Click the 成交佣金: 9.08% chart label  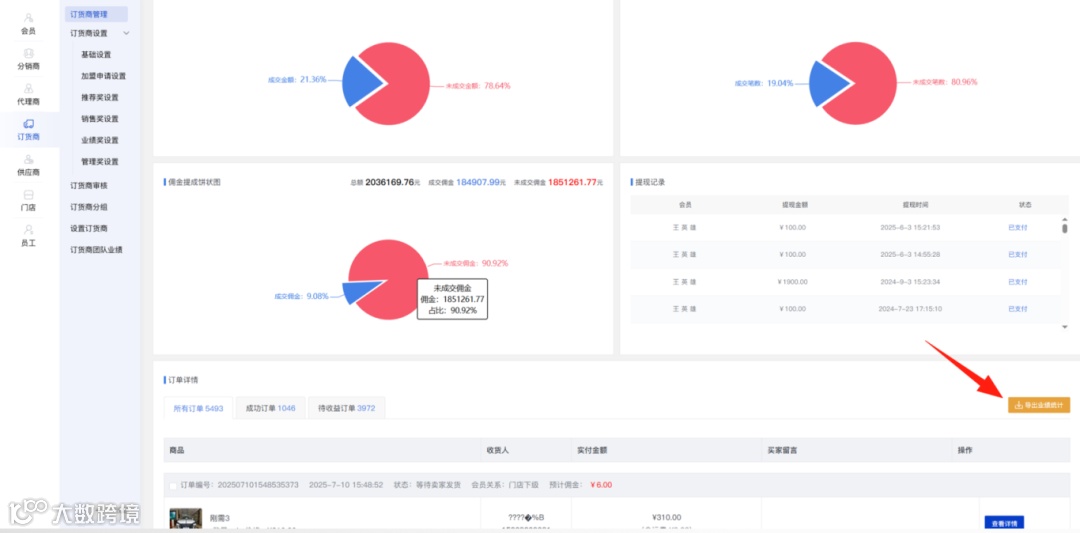coord(301,296)
